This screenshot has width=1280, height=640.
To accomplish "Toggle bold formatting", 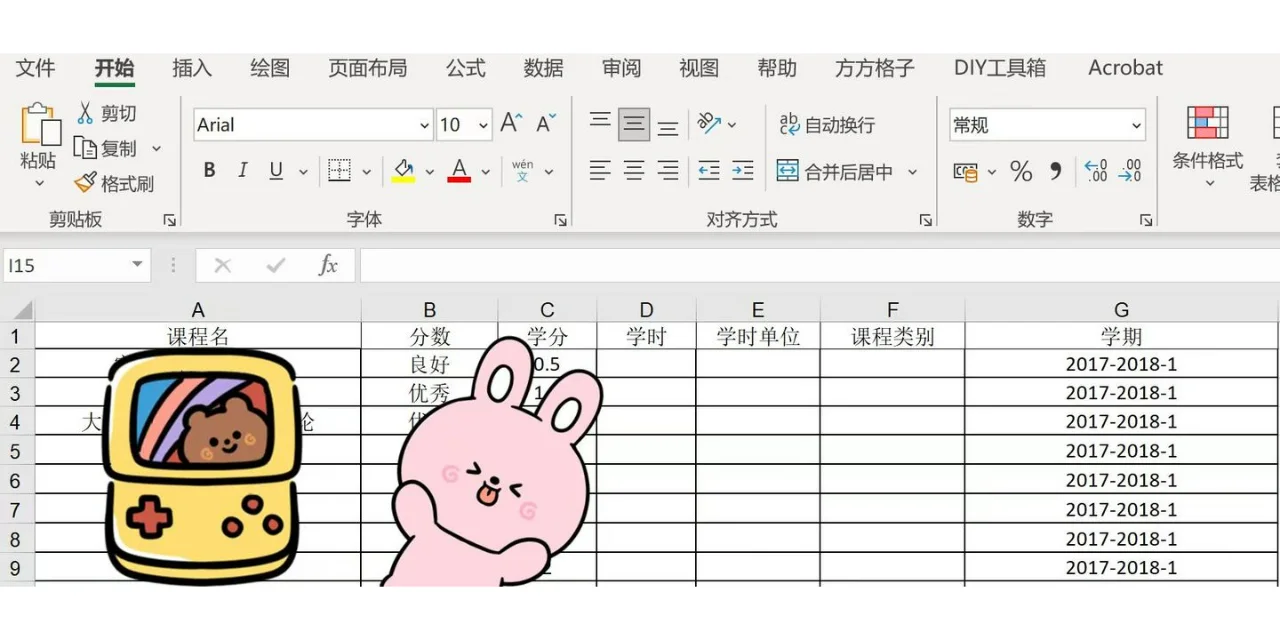I will pyautogui.click(x=210, y=171).
